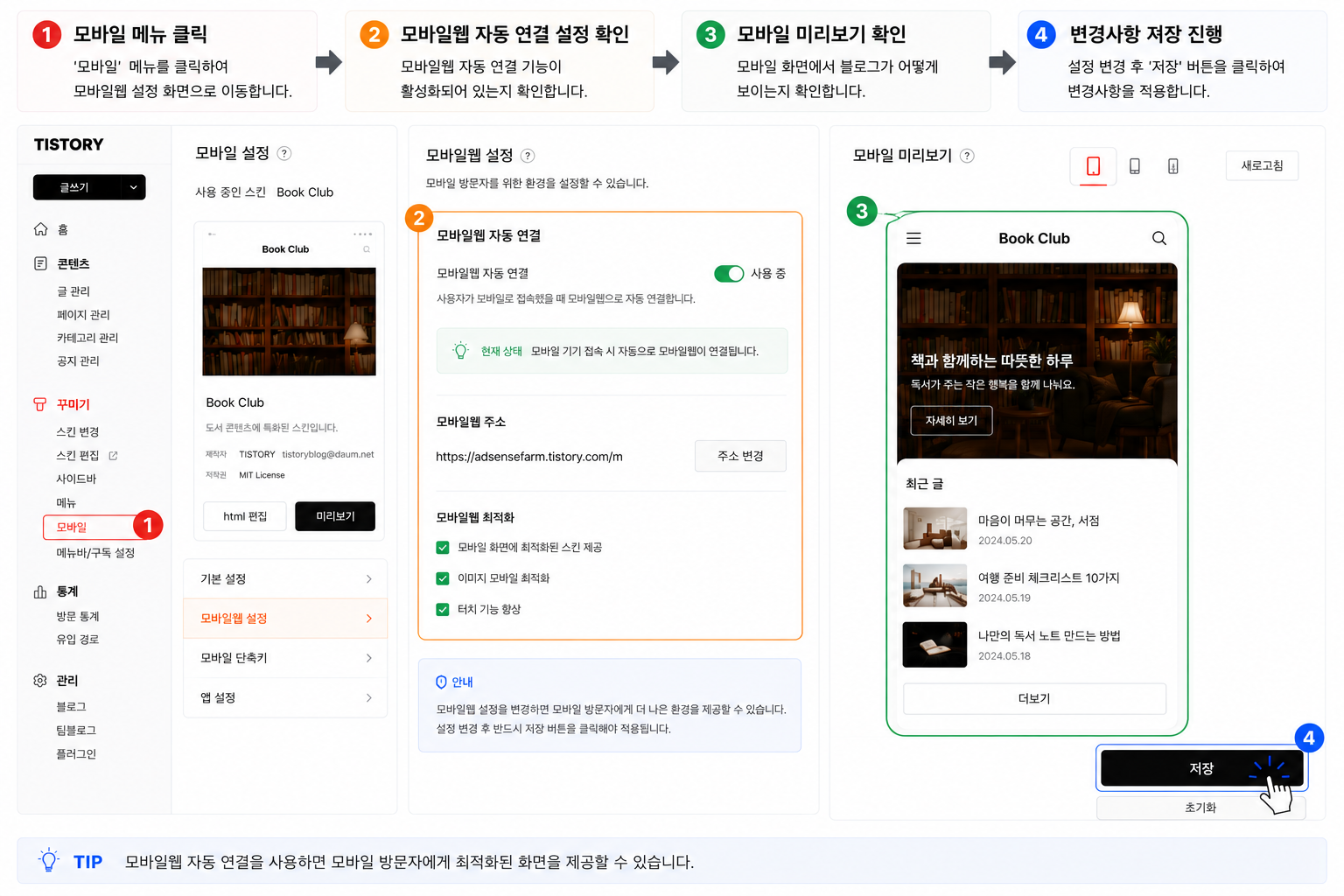The image size is (1344, 896).
Task: Click the 관리 gear icon
Action: tap(40, 680)
